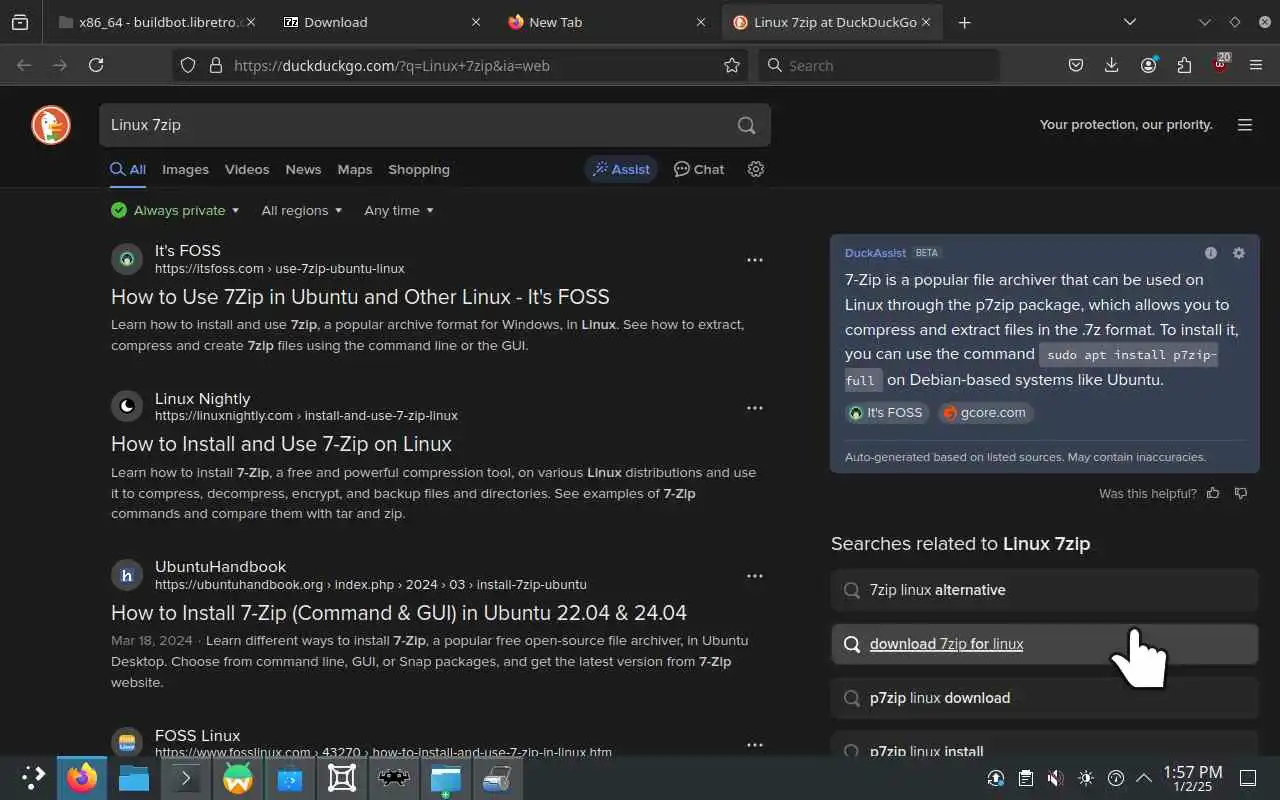The height and width of the screenshot is (800, 1280).
Task: Open browser extensions panel
Action: (1185, 65)
